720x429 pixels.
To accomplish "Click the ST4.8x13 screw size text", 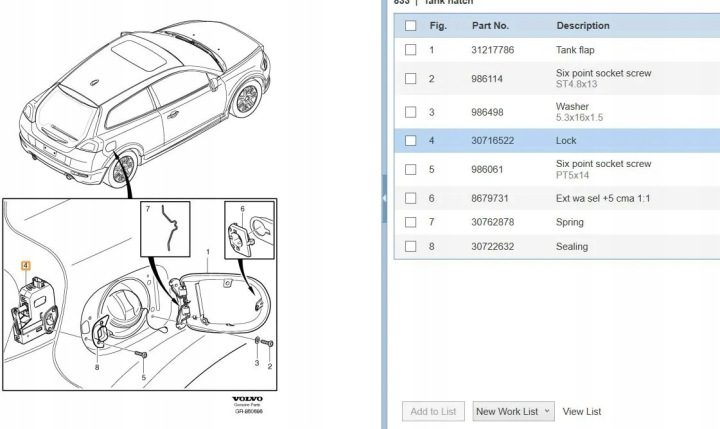I will point(576,84).
